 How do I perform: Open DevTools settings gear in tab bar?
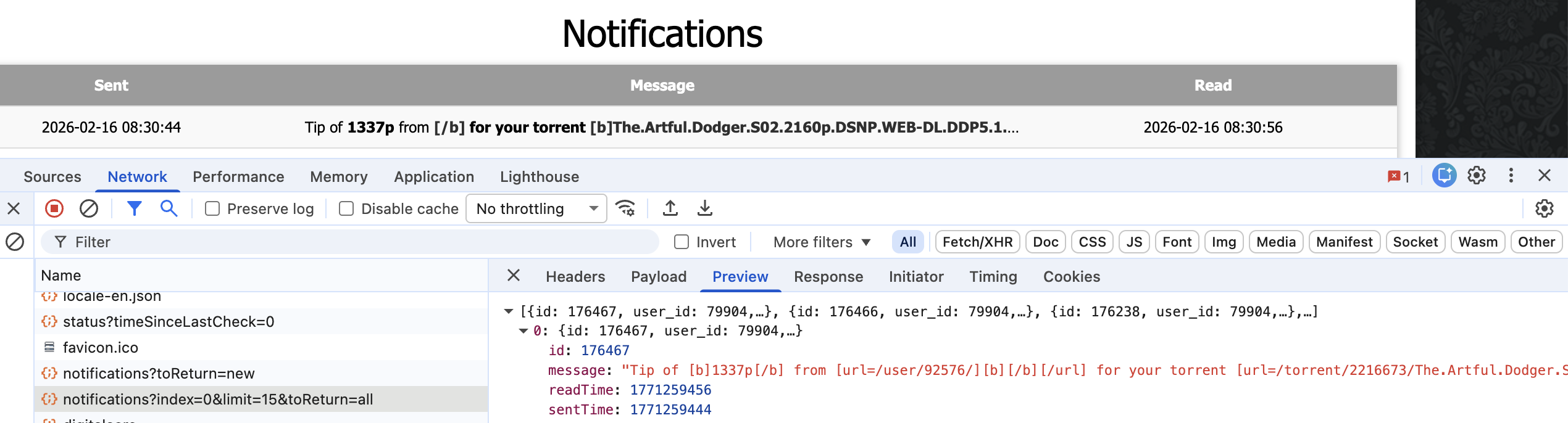(1476, 176)
